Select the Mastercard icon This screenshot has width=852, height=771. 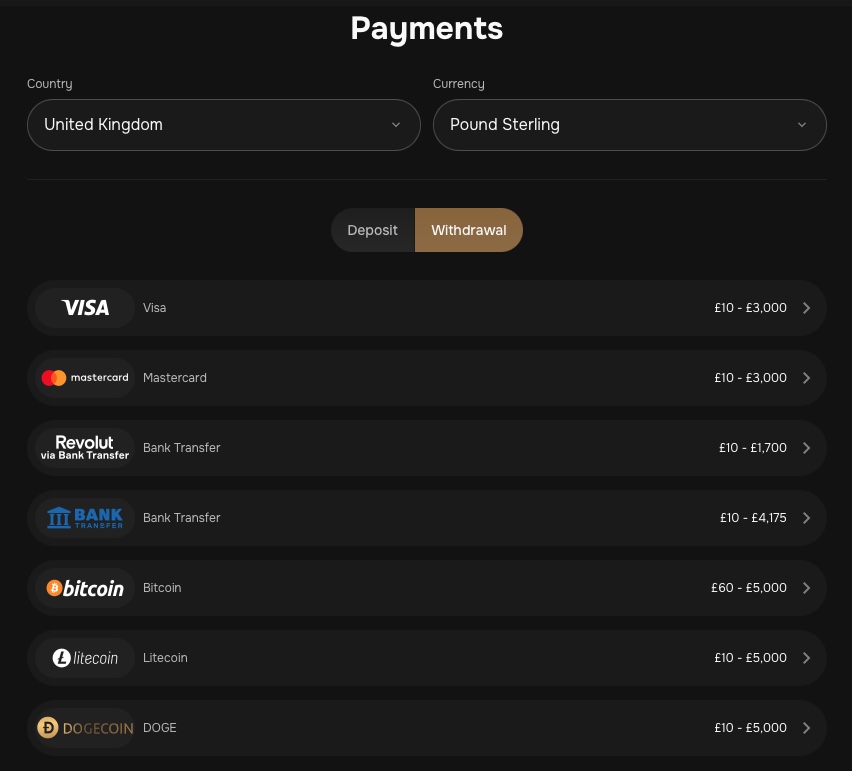pos(84,377)
